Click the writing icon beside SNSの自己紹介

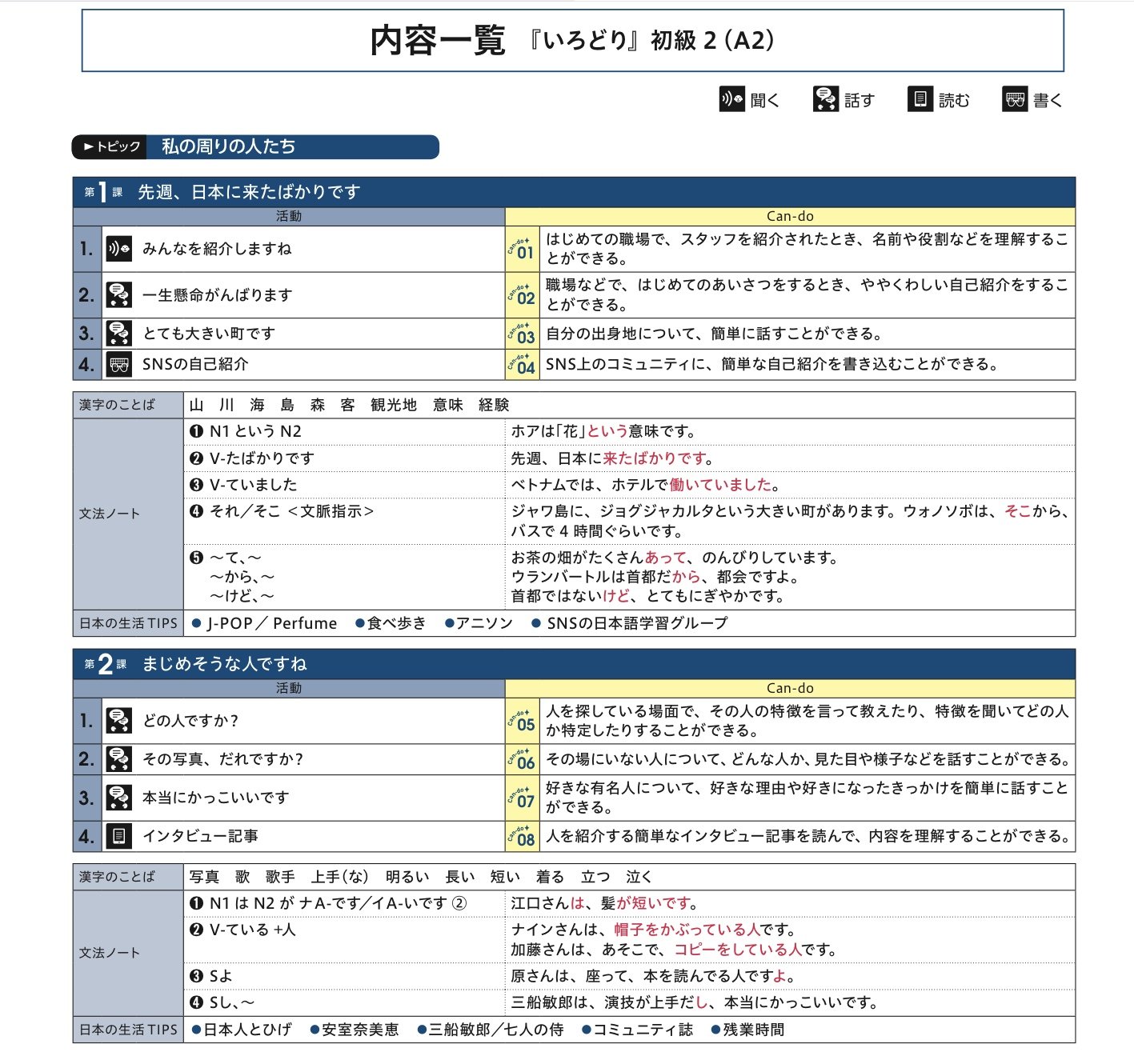(119, 365)
